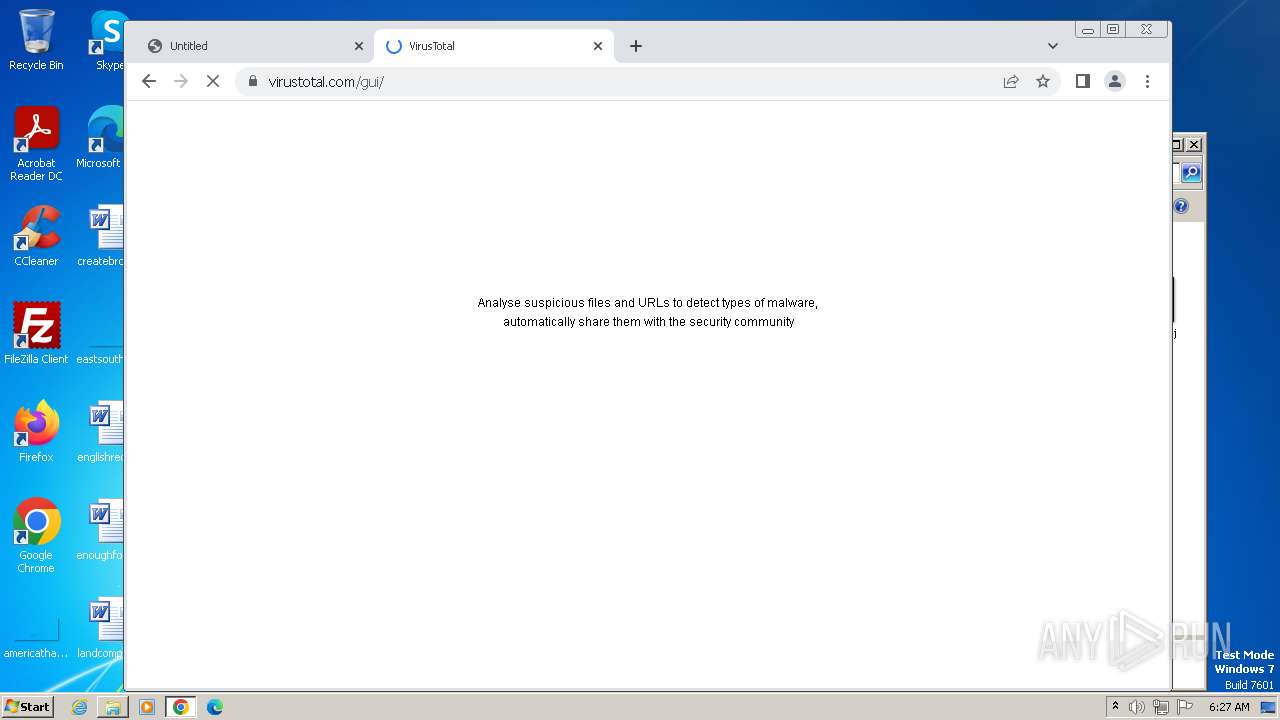Go back with the browser back arrow
1280x720 pixels.
click(149, 81)
